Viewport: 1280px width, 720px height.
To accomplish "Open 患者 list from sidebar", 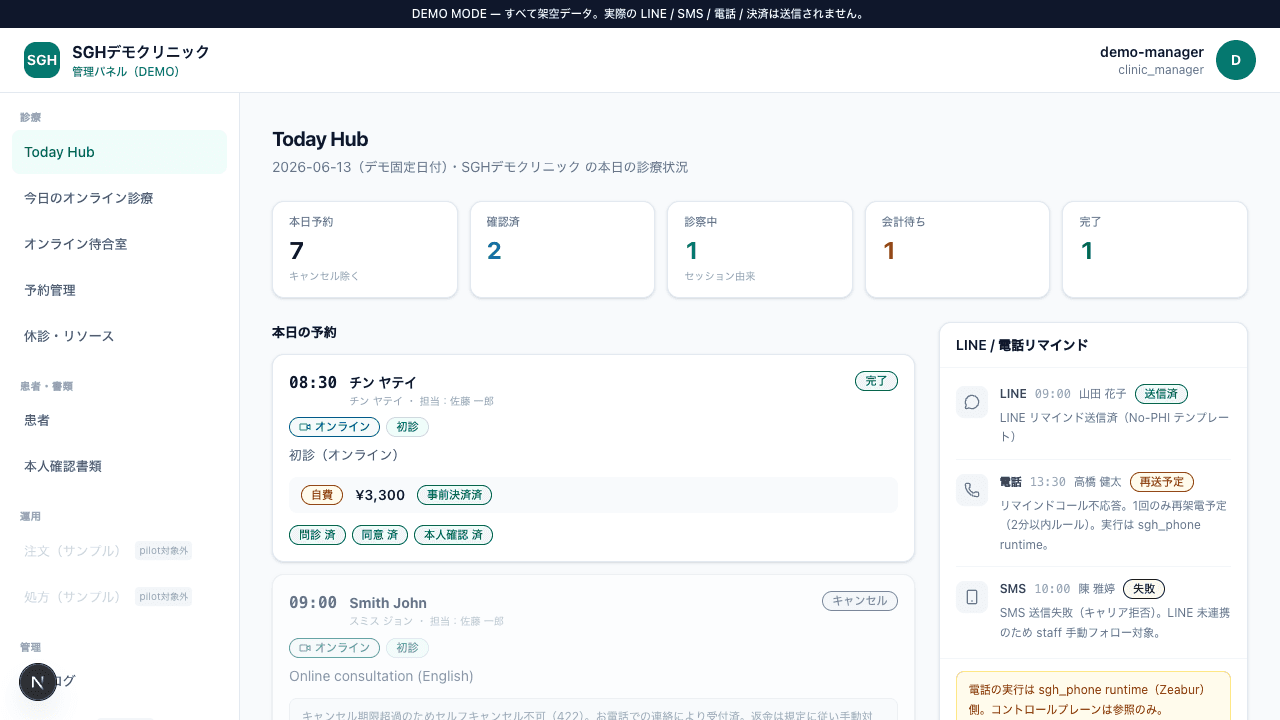I will (x=119, y=421).
